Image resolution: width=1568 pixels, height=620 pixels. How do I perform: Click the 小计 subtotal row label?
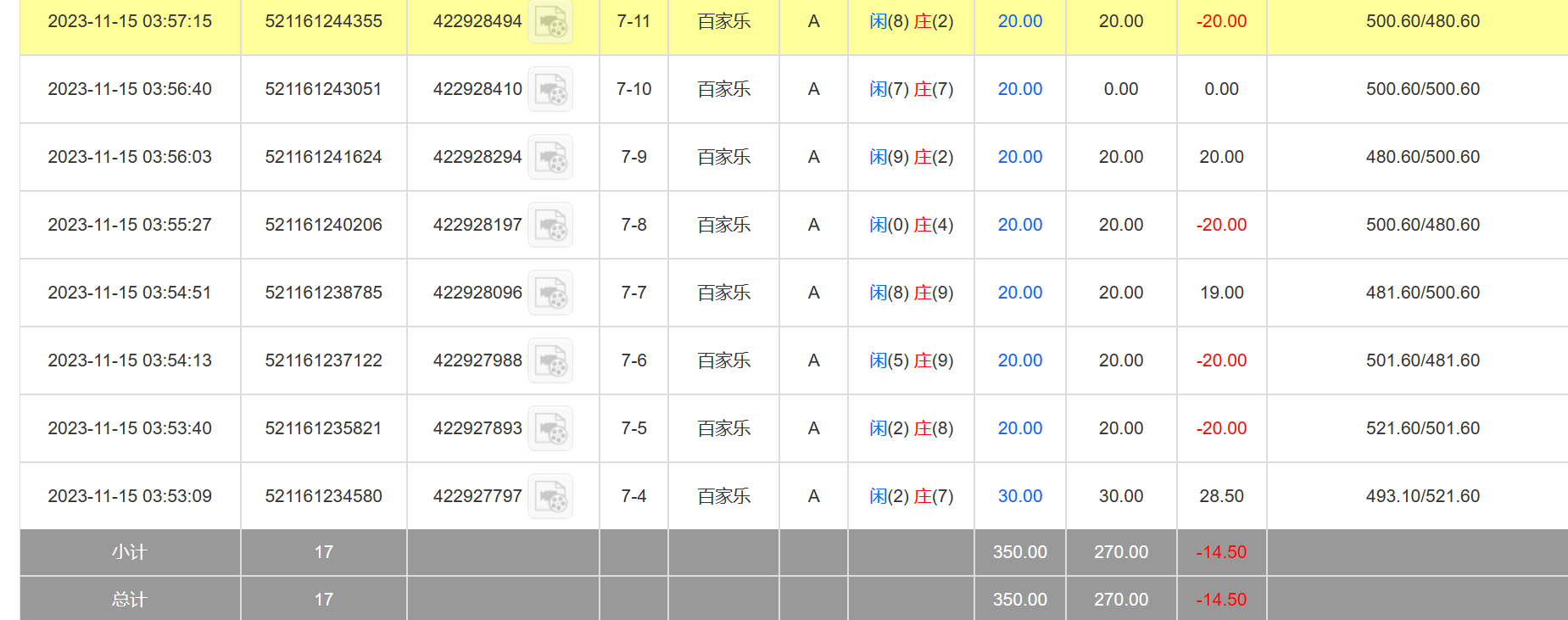click(130, 552)
